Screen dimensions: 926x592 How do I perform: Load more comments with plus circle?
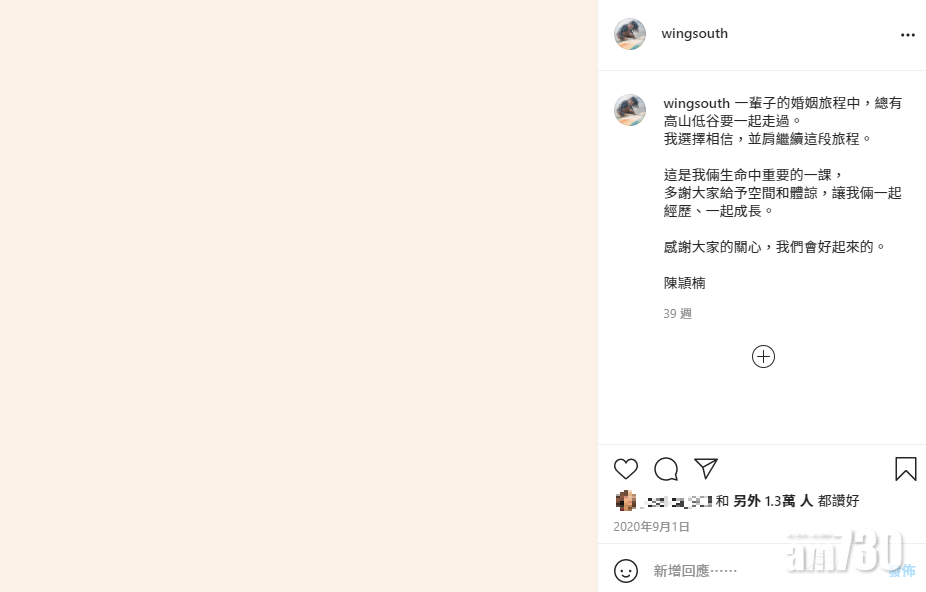tap(763, 357)
